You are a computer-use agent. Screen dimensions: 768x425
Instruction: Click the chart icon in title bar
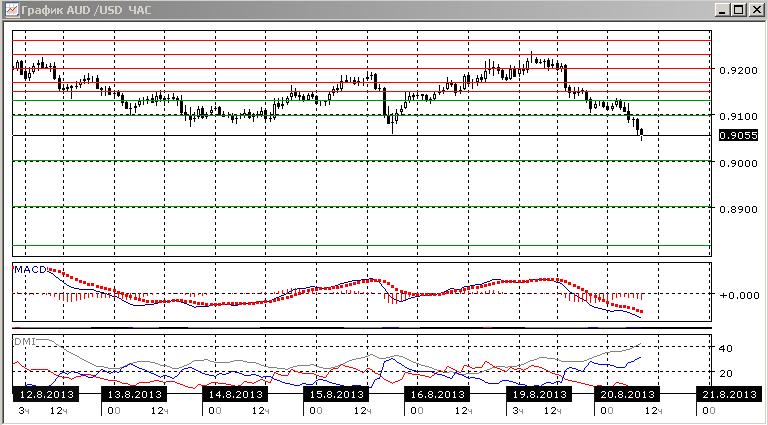(x=12, y=10)
